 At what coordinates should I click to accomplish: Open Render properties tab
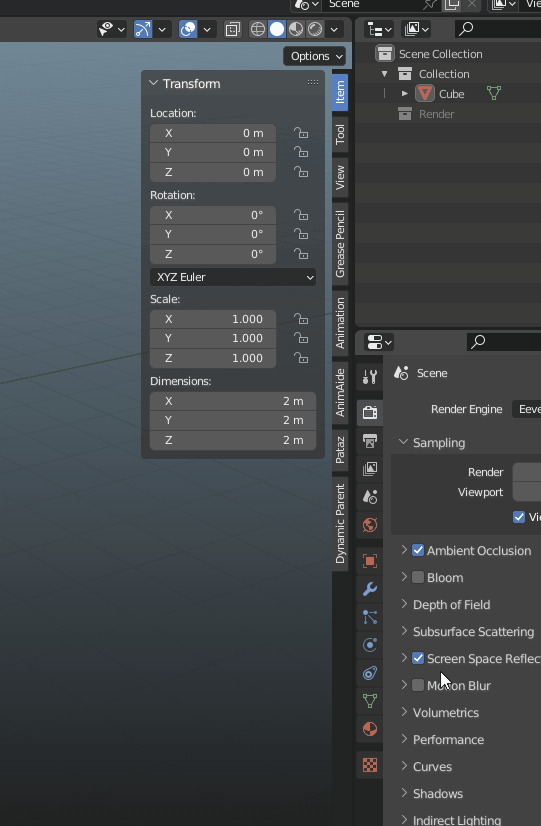point(370,412)
